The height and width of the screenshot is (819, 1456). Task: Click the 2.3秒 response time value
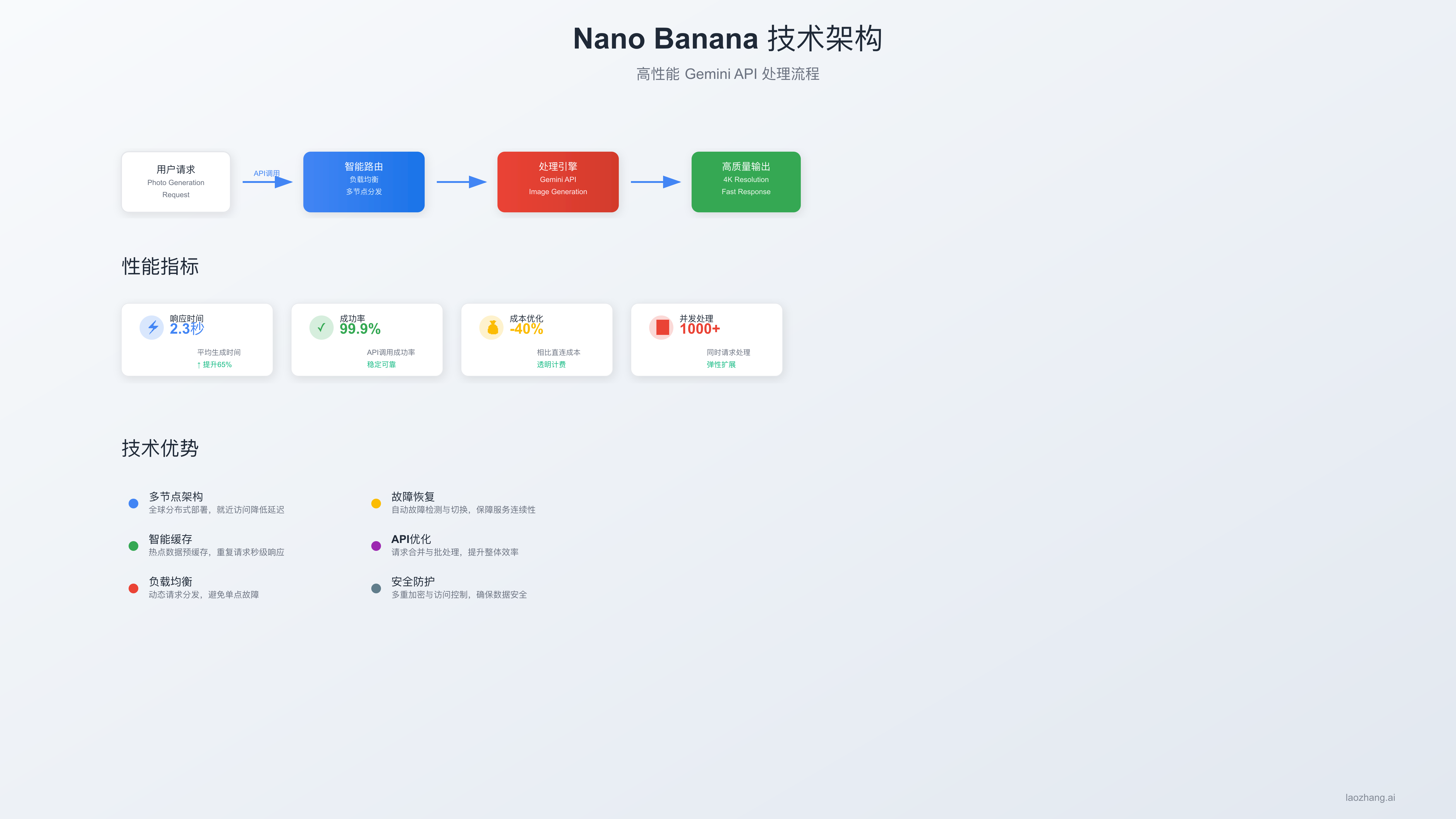click(x=187, y=329)
